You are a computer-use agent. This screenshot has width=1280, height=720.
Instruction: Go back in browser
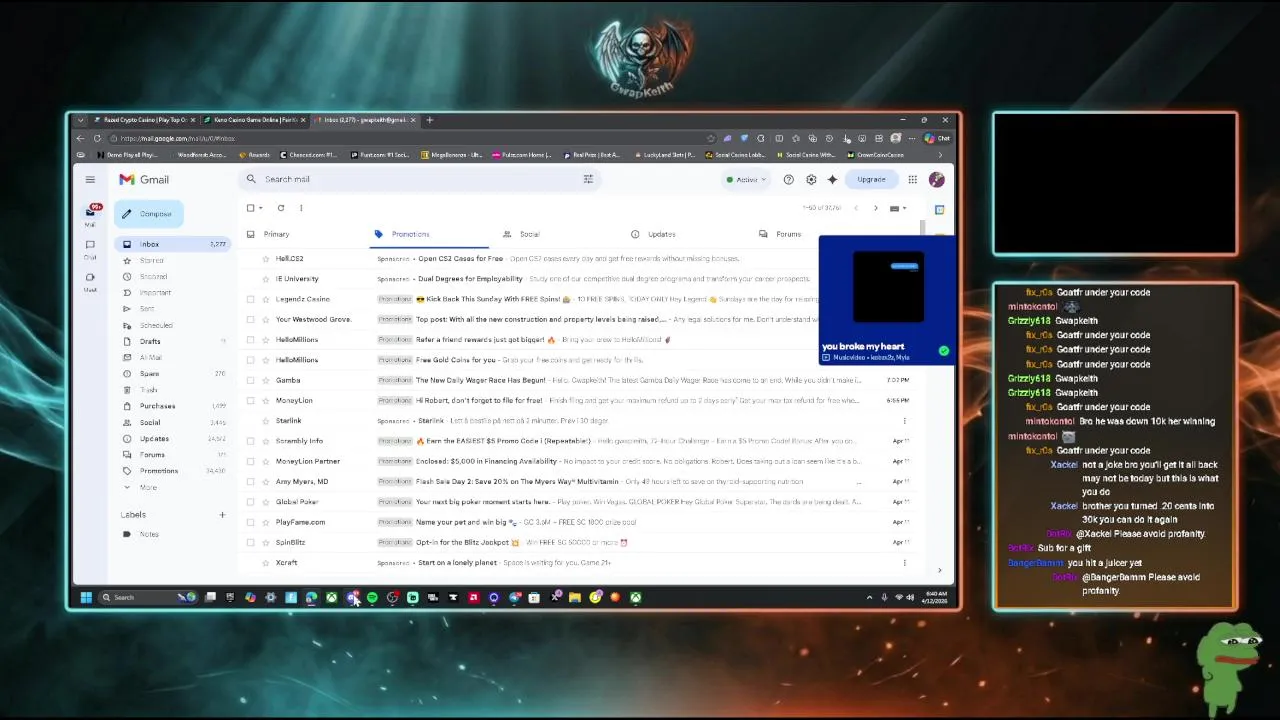coord(80,138)
